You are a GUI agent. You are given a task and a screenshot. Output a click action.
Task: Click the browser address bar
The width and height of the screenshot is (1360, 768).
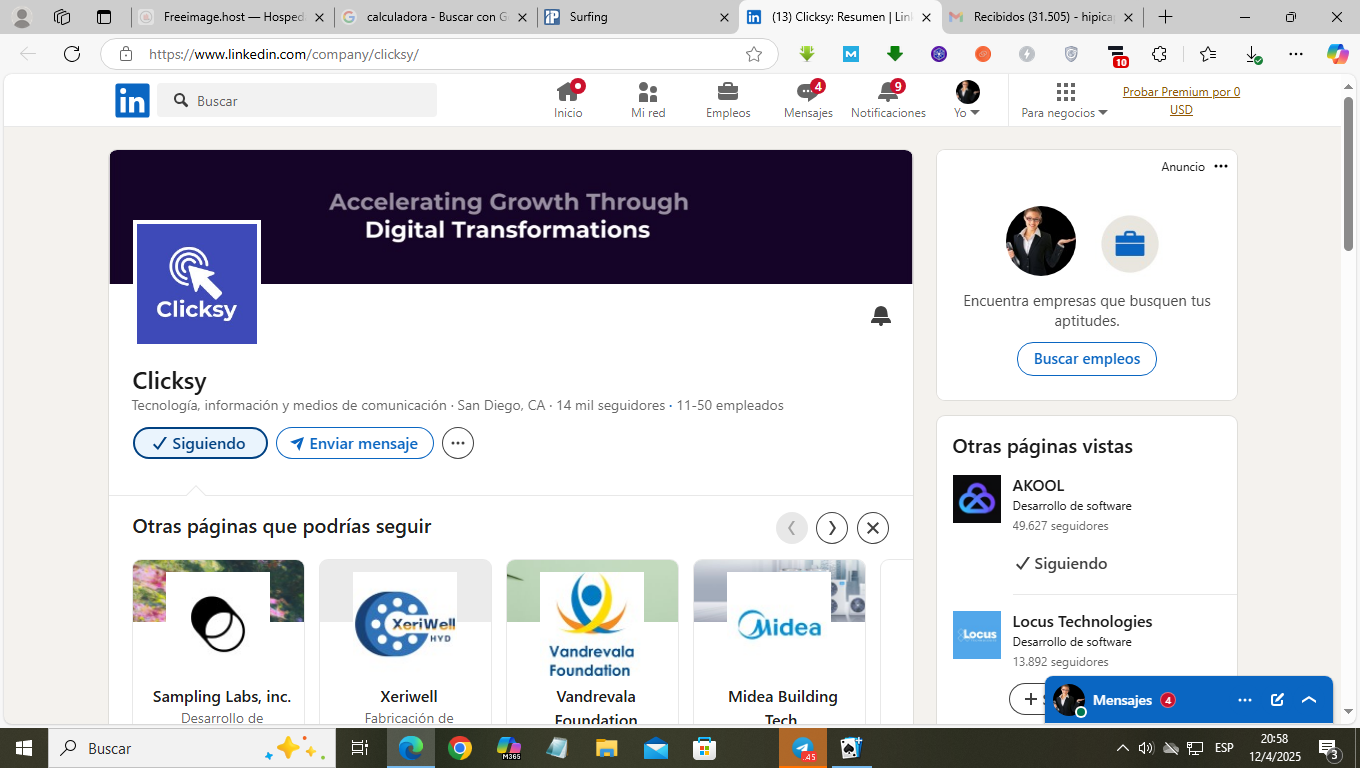(440, 54)
